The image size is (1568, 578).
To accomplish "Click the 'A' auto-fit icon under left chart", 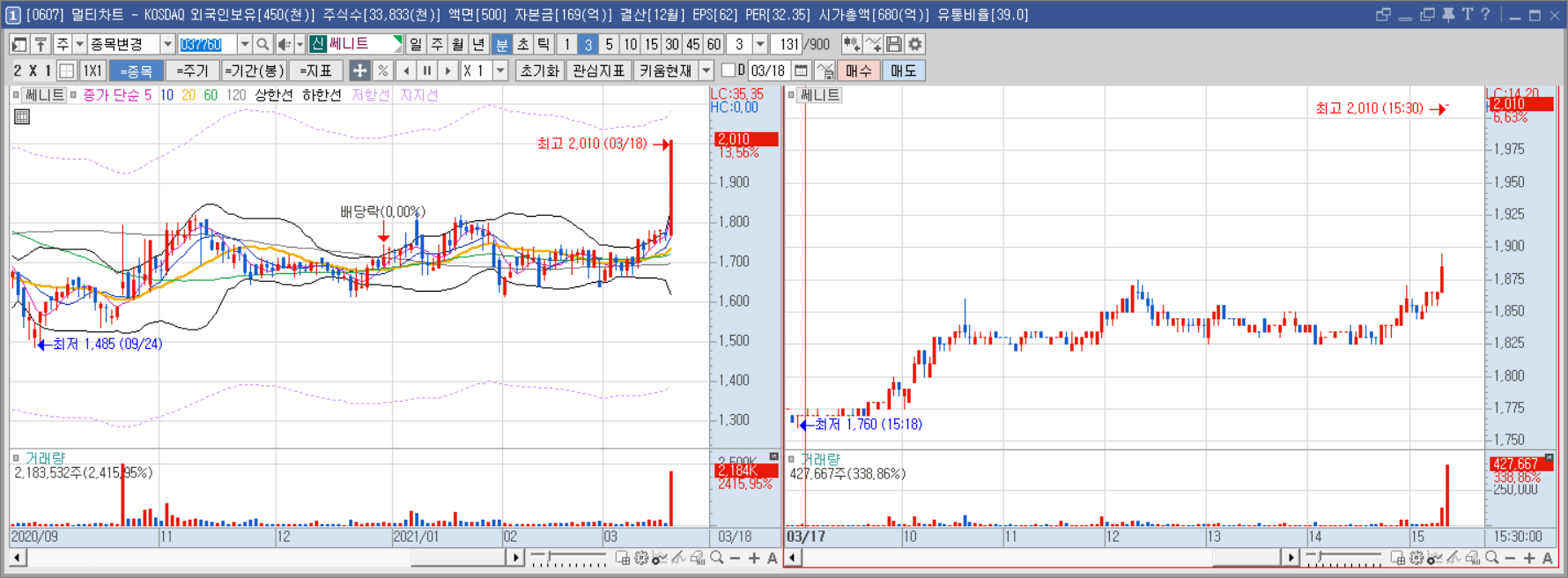I will tap(773, 558).
